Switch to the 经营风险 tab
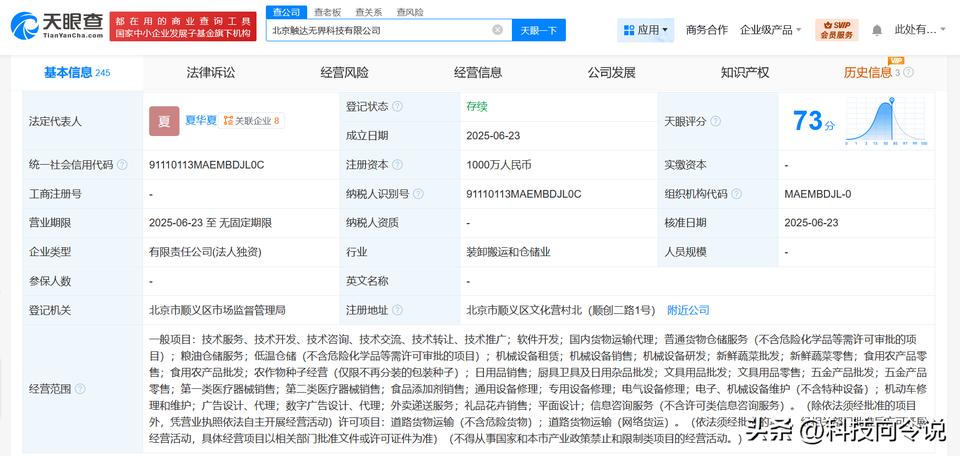960x456 pixels. point(345,73)
